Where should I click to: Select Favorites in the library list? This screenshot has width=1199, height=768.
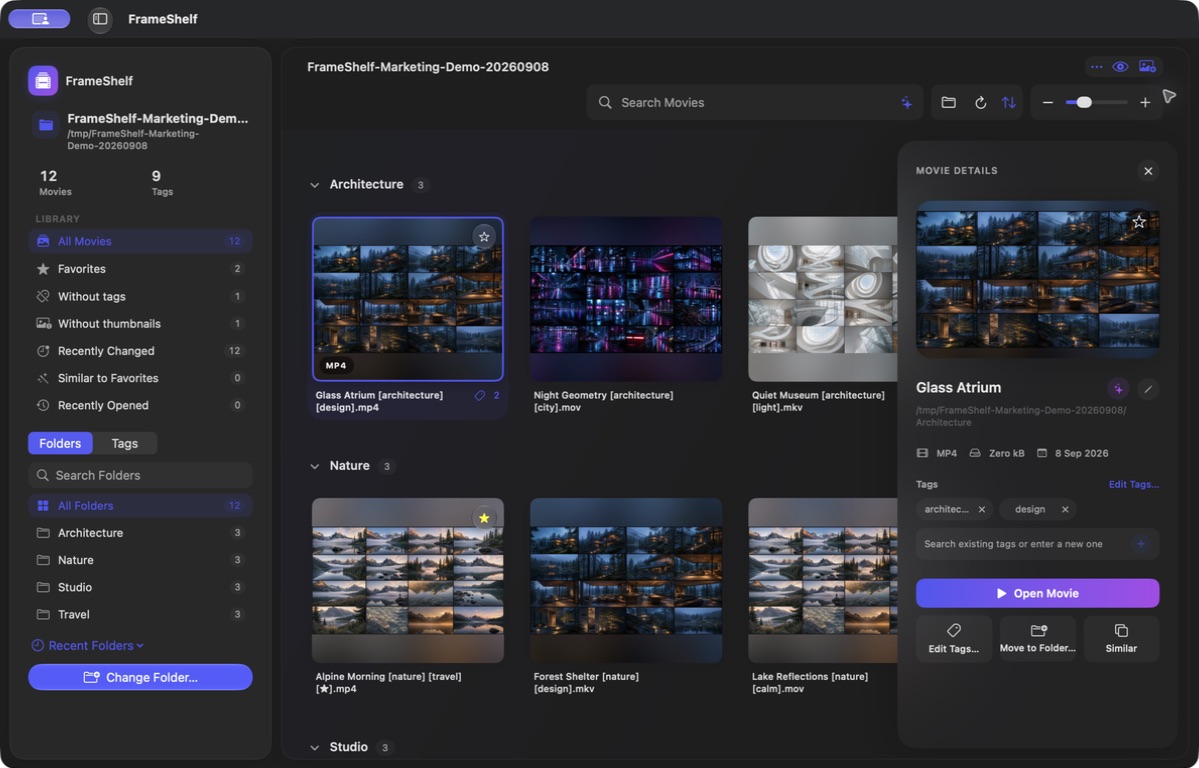[x=140, y=268]
